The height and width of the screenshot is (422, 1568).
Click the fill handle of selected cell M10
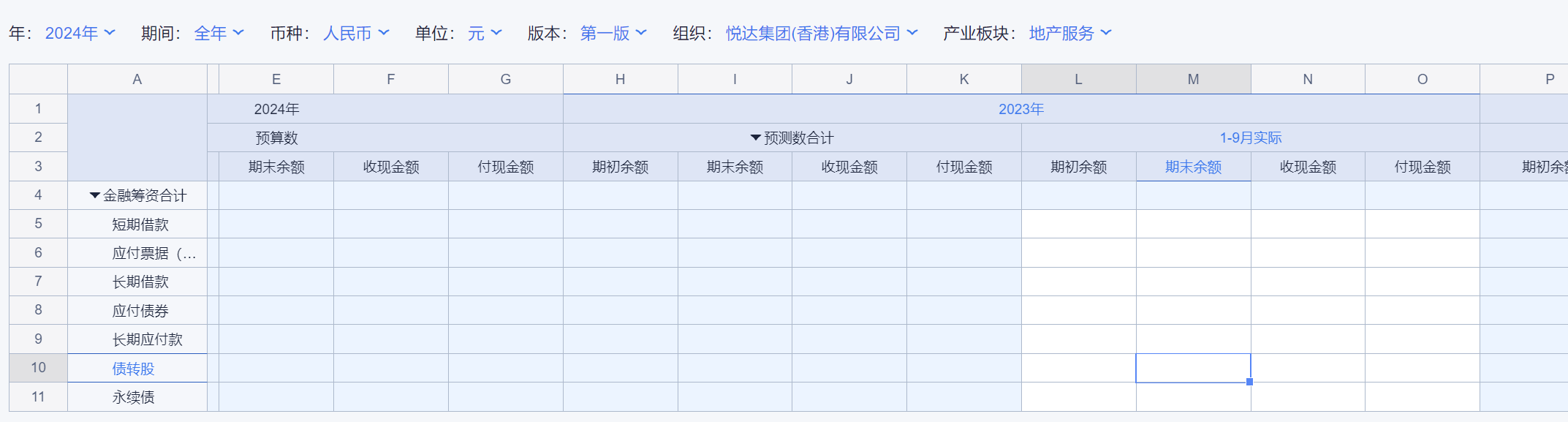click(x=1249, y=382)
